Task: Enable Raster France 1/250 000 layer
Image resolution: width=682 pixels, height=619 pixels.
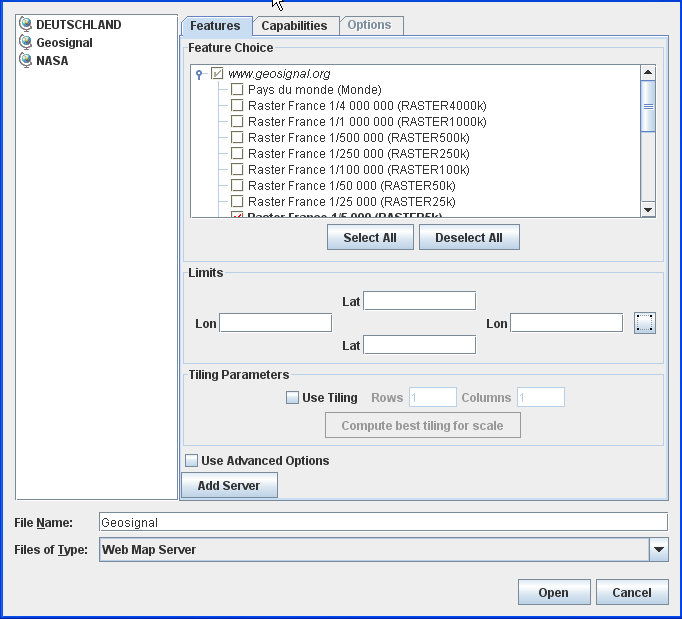Action: 237,154
